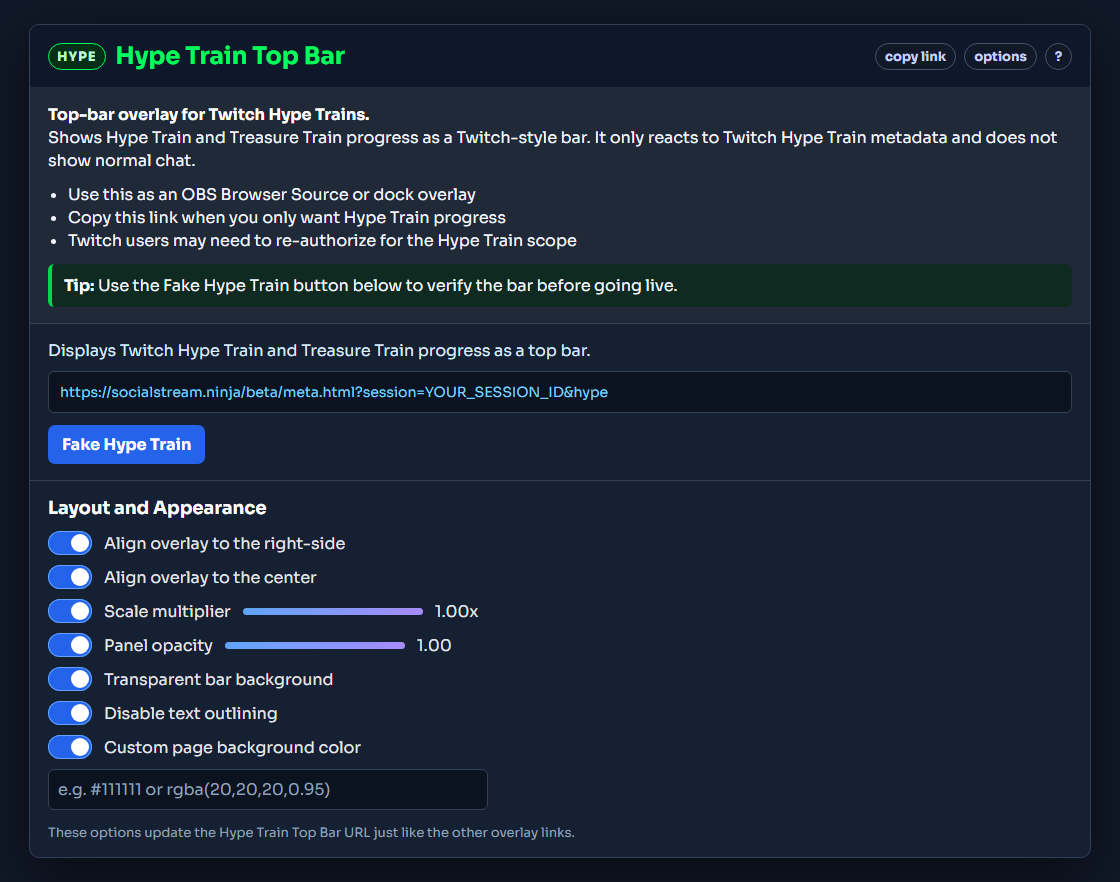The image size is (1120, 882).
Task: Click the 1.00x scale value
Action: 456,611
